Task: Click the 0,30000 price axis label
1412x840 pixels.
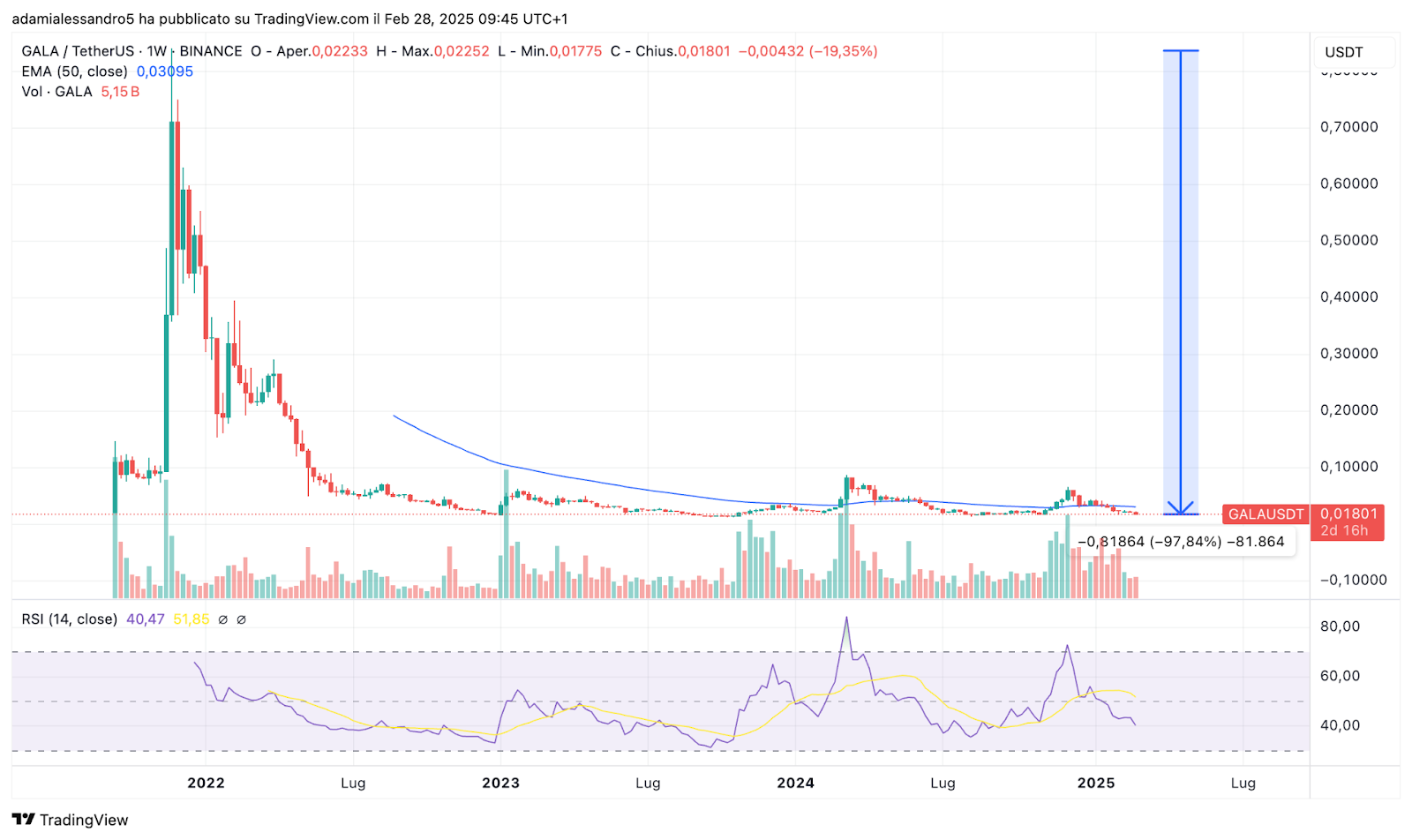Action: 1348,353
